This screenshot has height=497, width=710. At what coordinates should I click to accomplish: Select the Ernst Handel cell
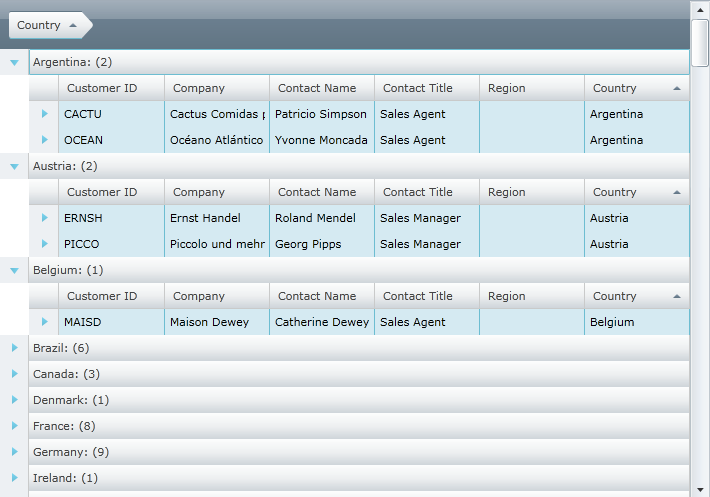tap(217, 218)
